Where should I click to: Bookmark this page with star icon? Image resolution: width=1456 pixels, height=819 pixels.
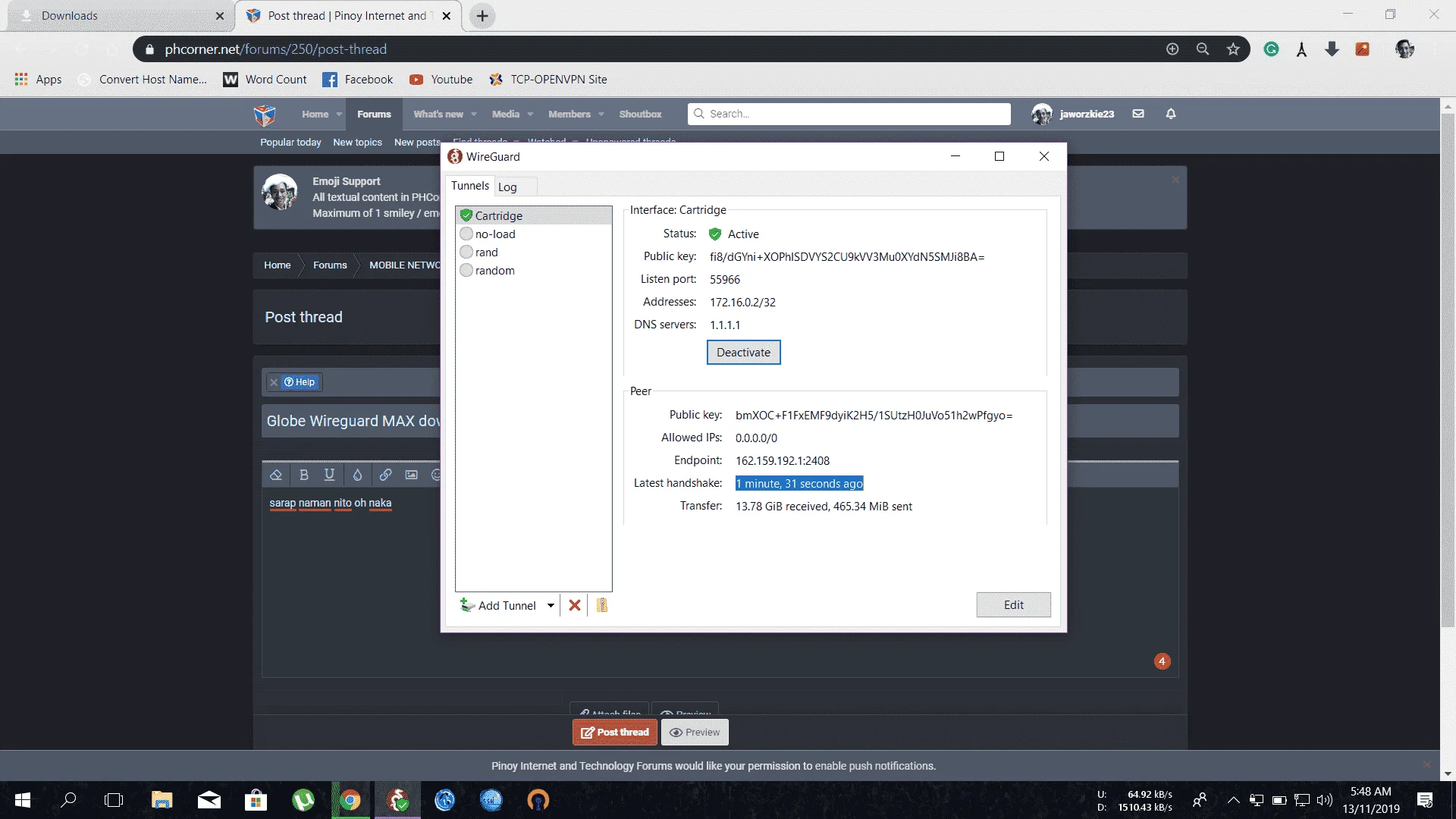(x=1233, y=49)
